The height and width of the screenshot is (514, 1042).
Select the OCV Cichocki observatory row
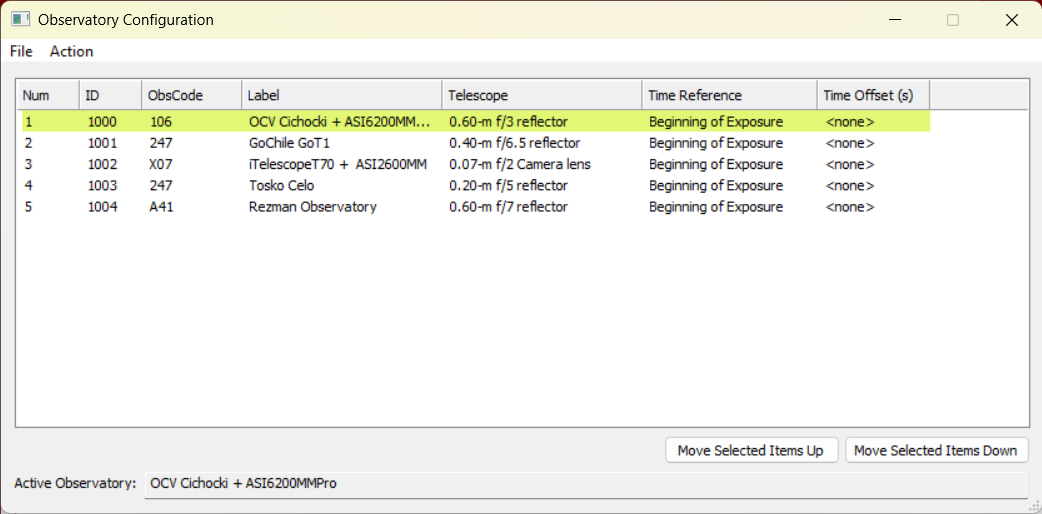coord(474,122)
